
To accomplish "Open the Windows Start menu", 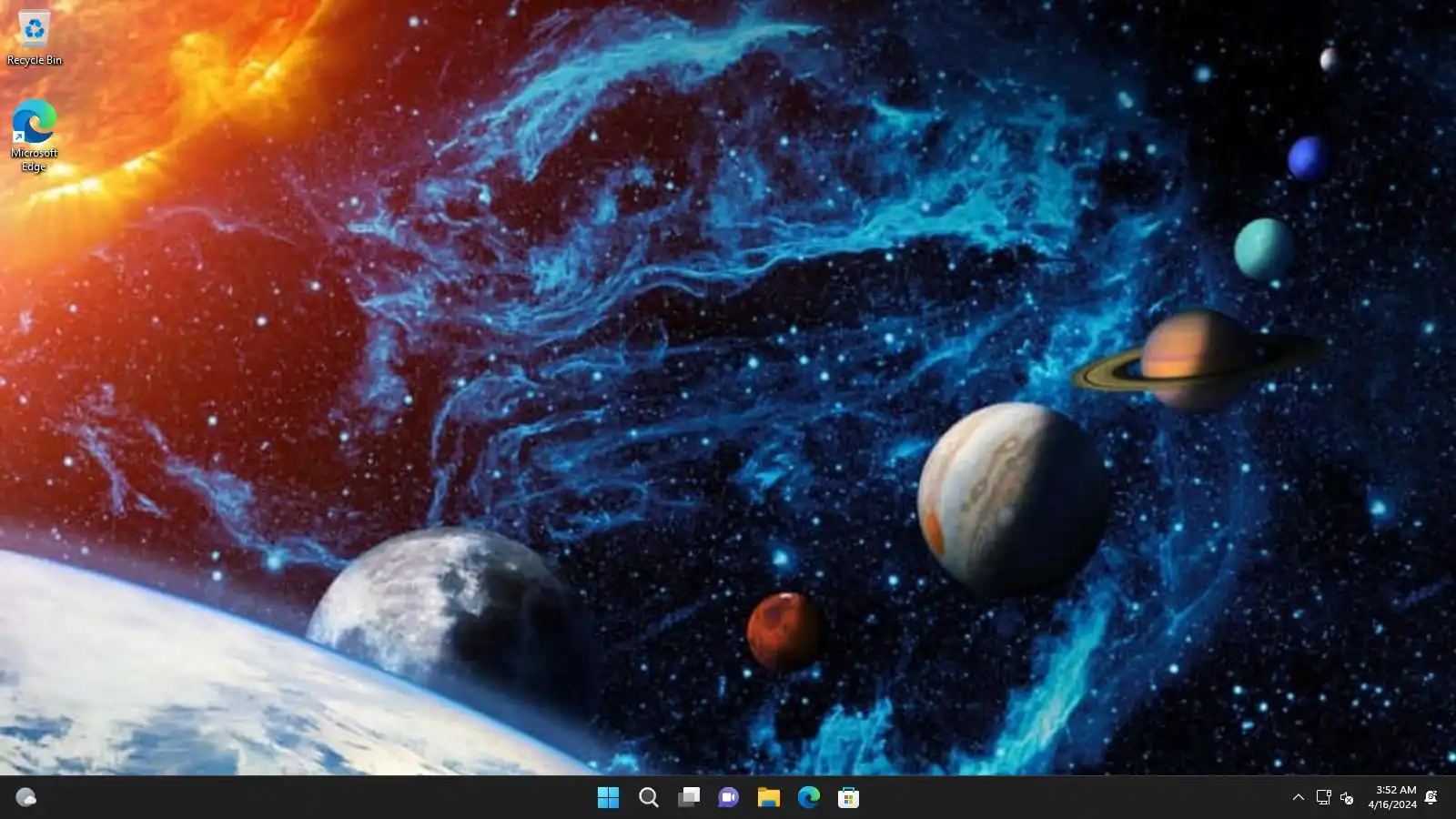I will (x=608, y=798).
